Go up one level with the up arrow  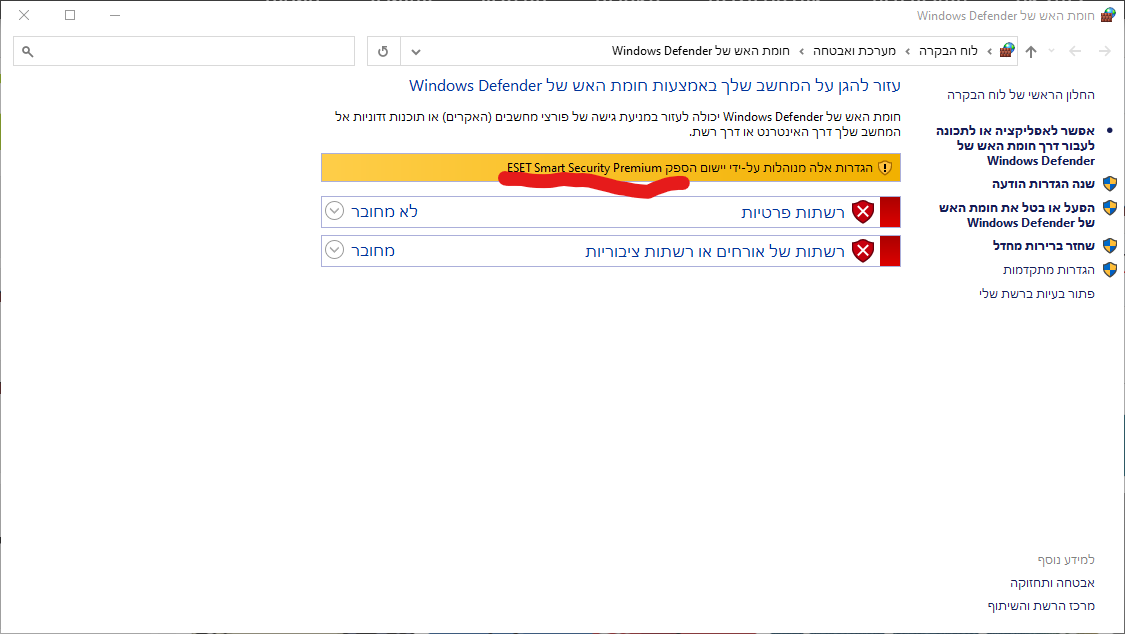(x=1031, y=51)
